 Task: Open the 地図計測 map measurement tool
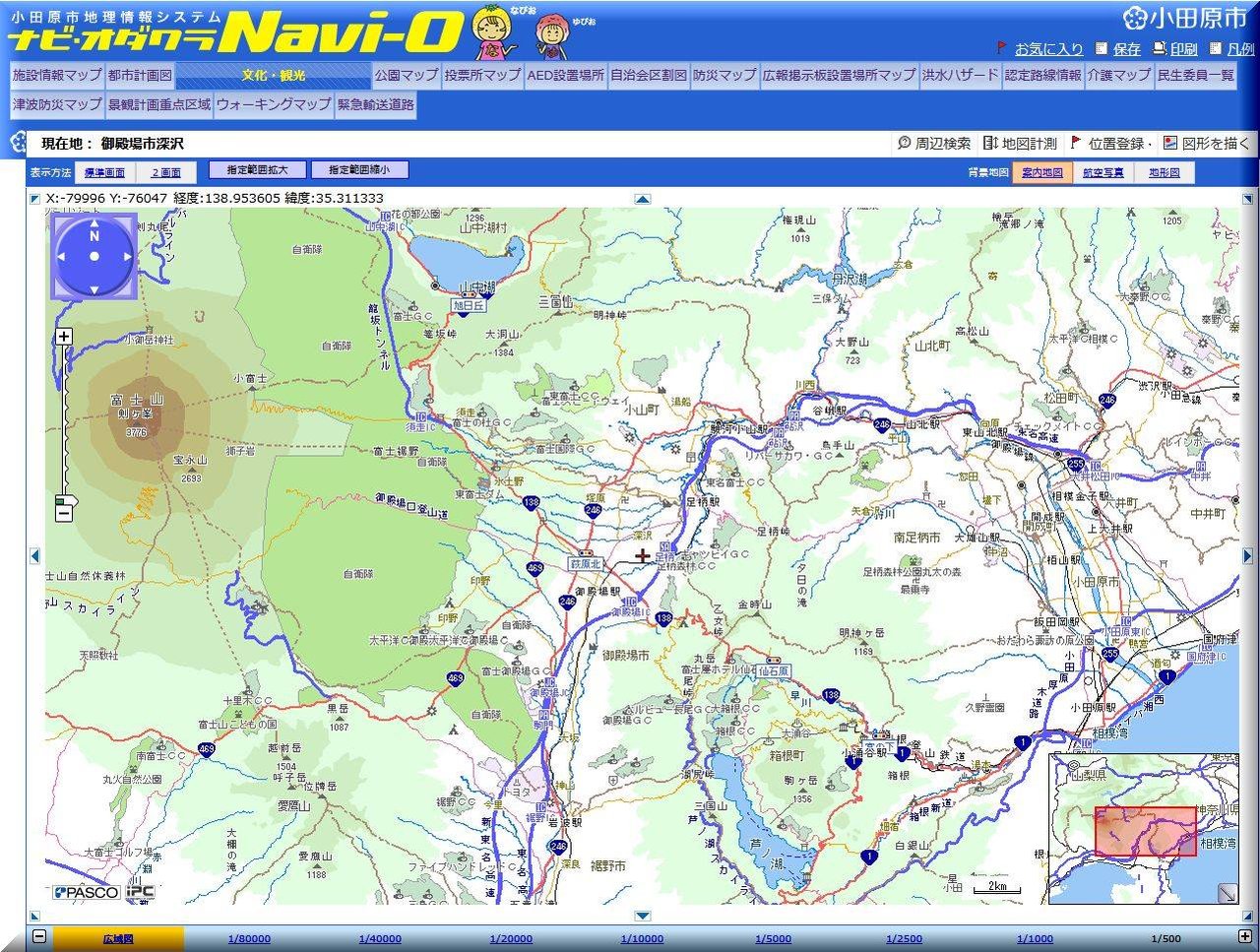click(1030, 144)
